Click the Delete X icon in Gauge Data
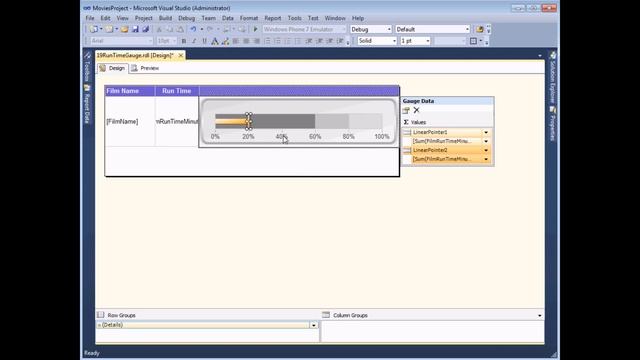Viewport: 640px width, 360px height. tap(416, 110)
